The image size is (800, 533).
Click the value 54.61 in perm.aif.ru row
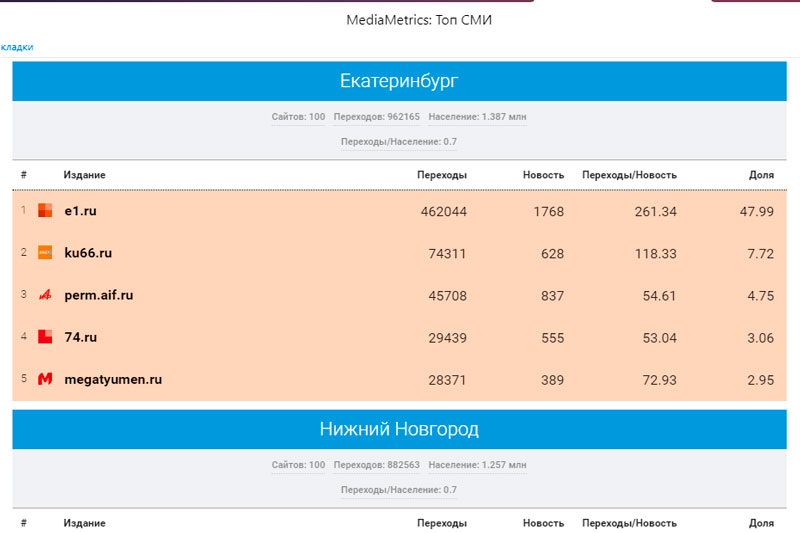click(659, 296)
